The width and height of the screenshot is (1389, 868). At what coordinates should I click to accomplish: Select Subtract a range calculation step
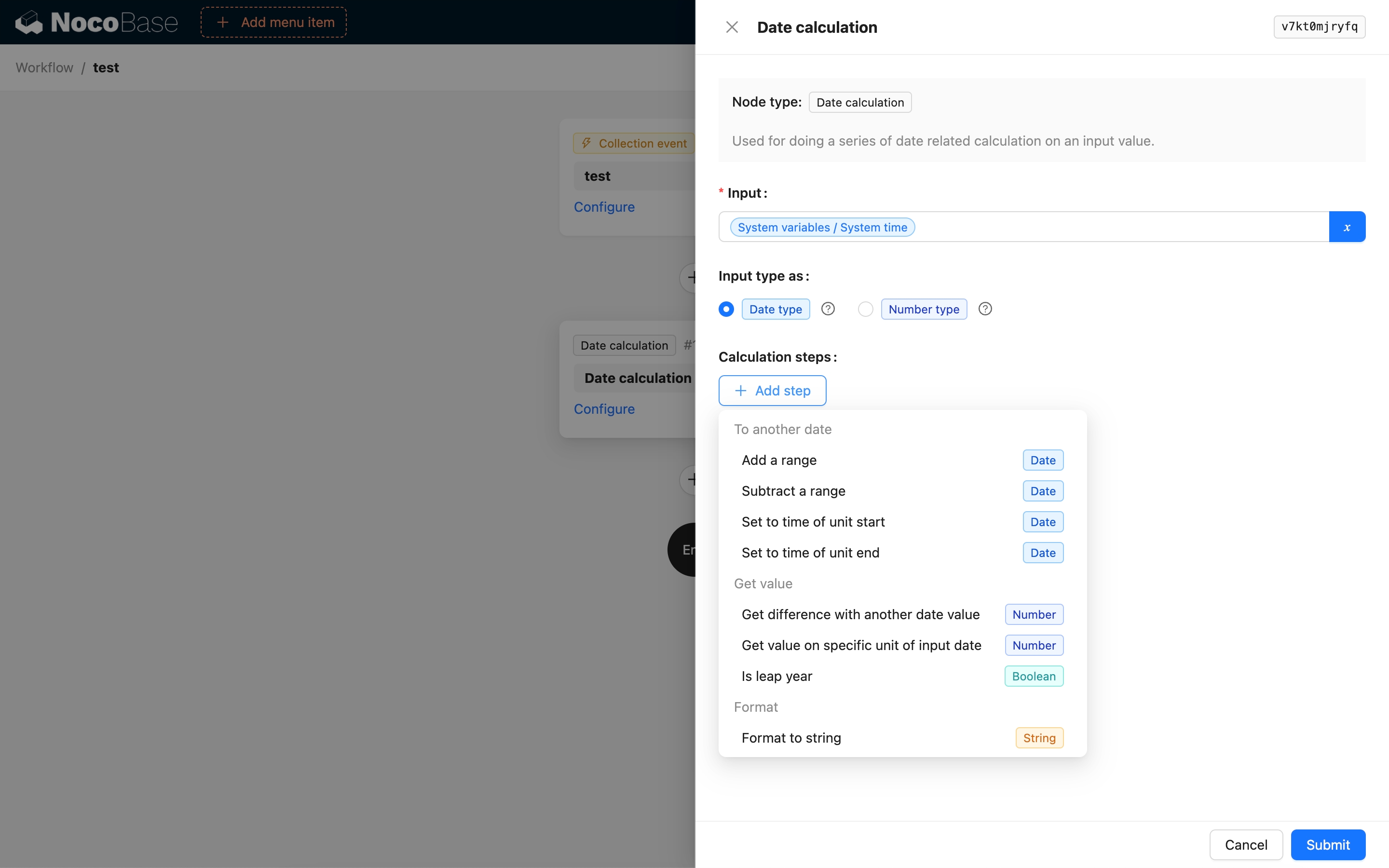[793, 491]
